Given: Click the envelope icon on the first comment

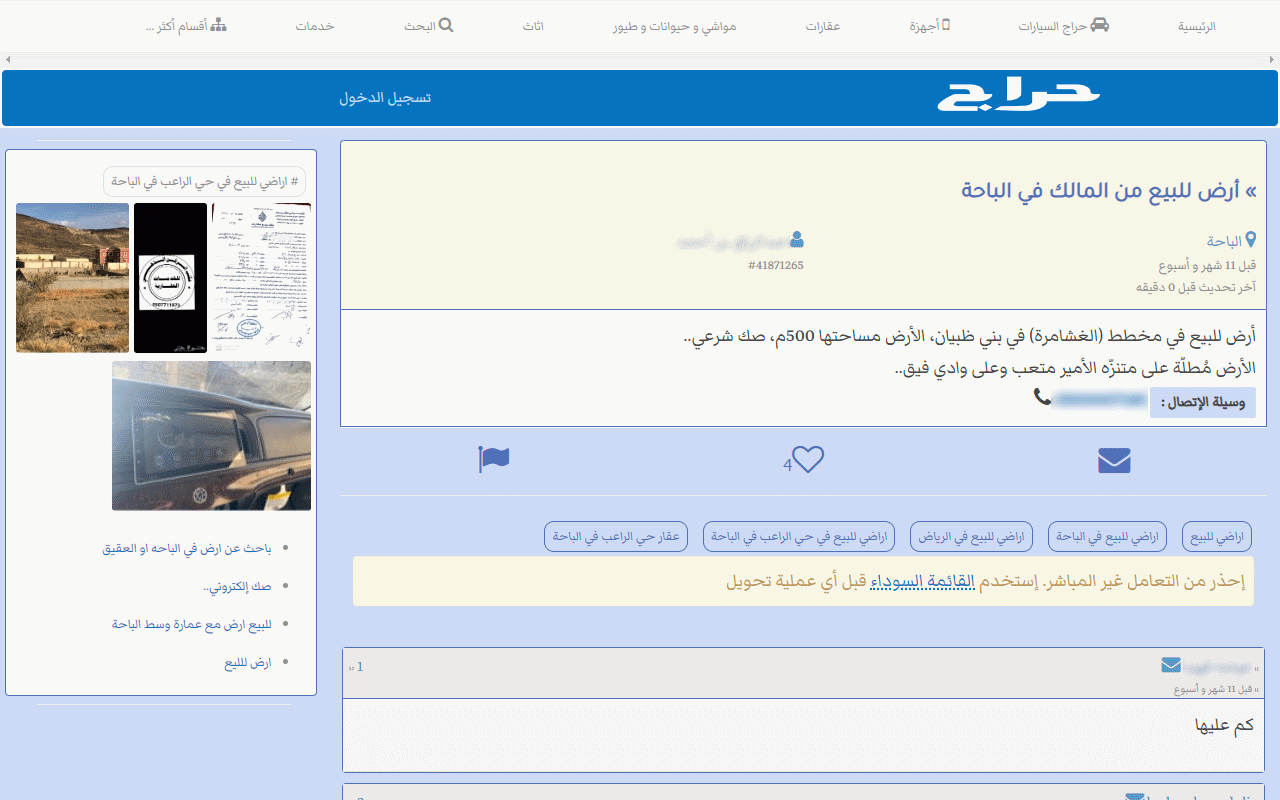Looking at the screenshot, I should click(1169, 663).
